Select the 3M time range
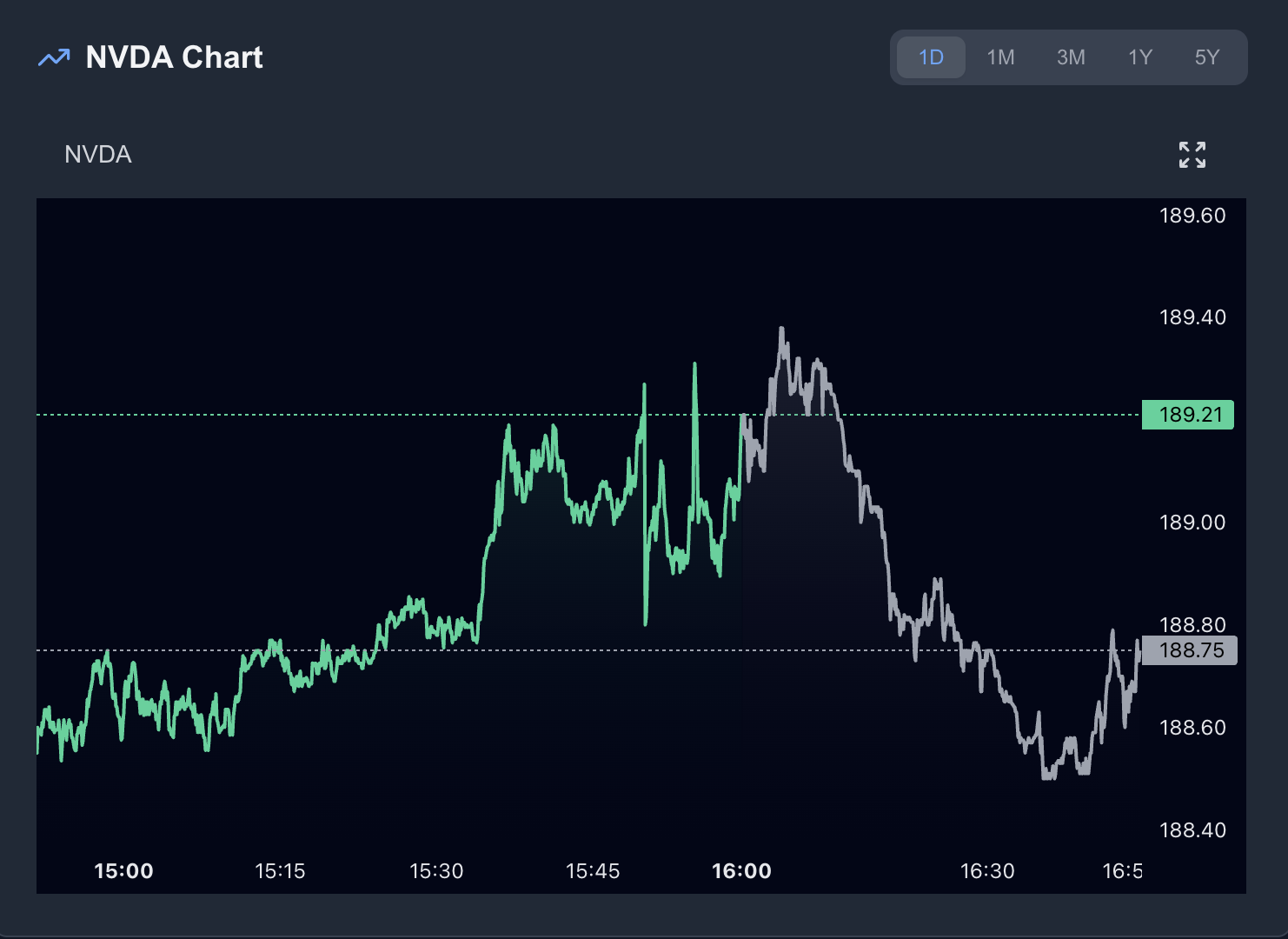The image size is (1288, 939). (x=1070, y=57)
